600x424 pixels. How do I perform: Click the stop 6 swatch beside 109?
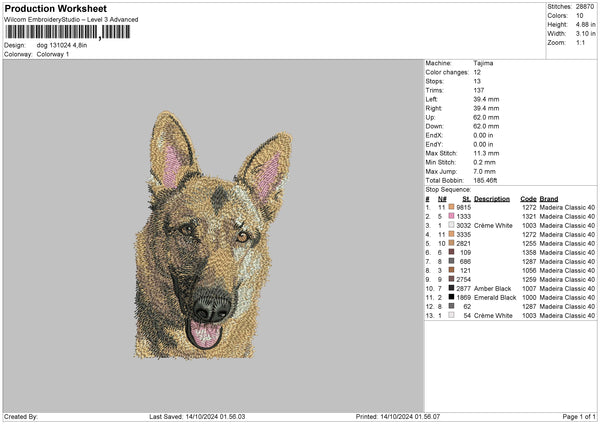(452, 252)
